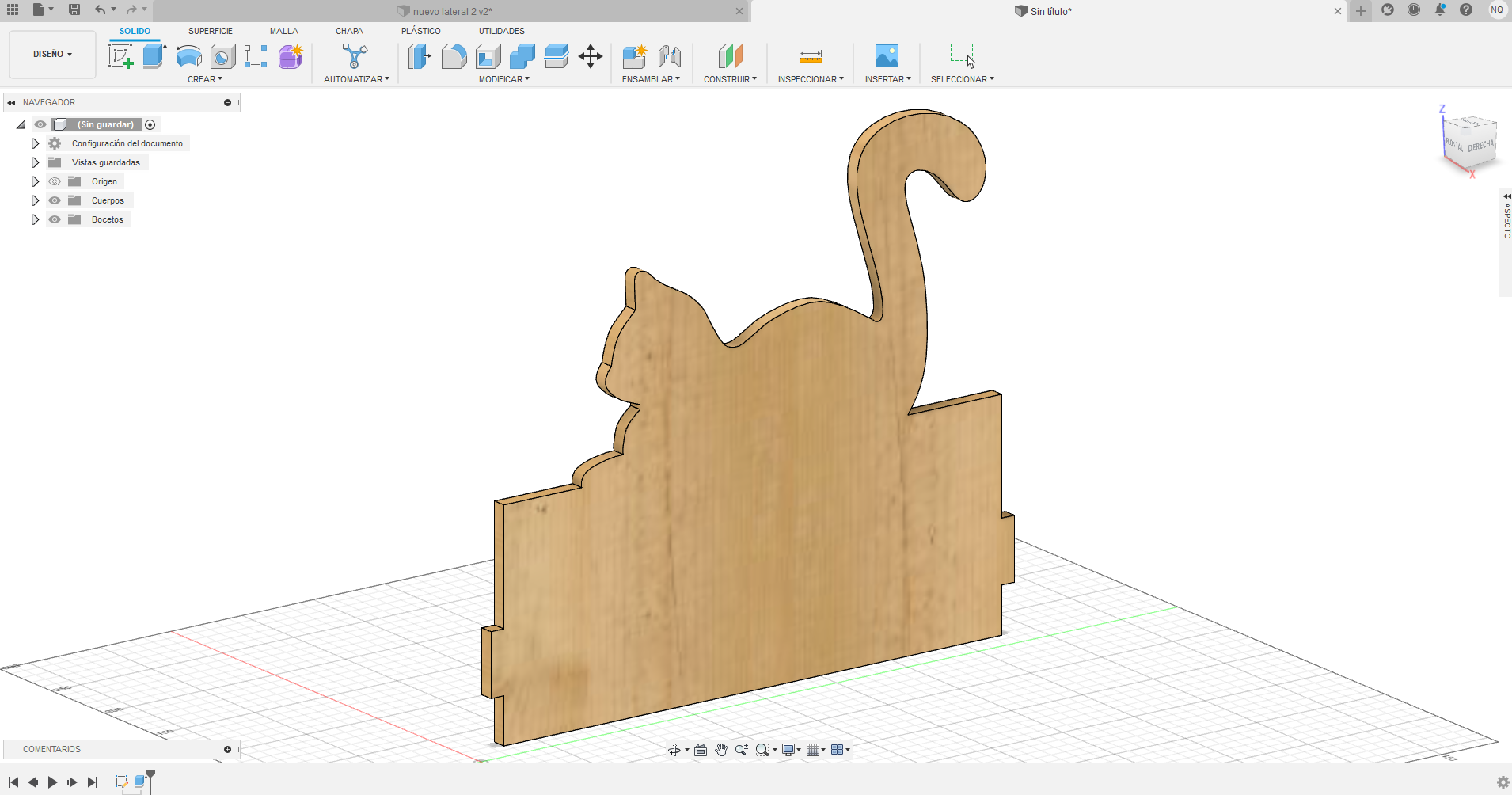Show the hidden Origen folder

(x=55, y=181)
